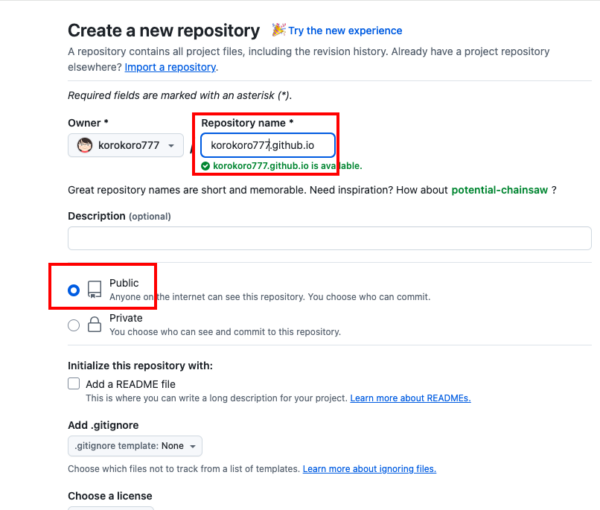Expand the .gitignore template dropdown

pyautogui.click(x=135, y=446)
